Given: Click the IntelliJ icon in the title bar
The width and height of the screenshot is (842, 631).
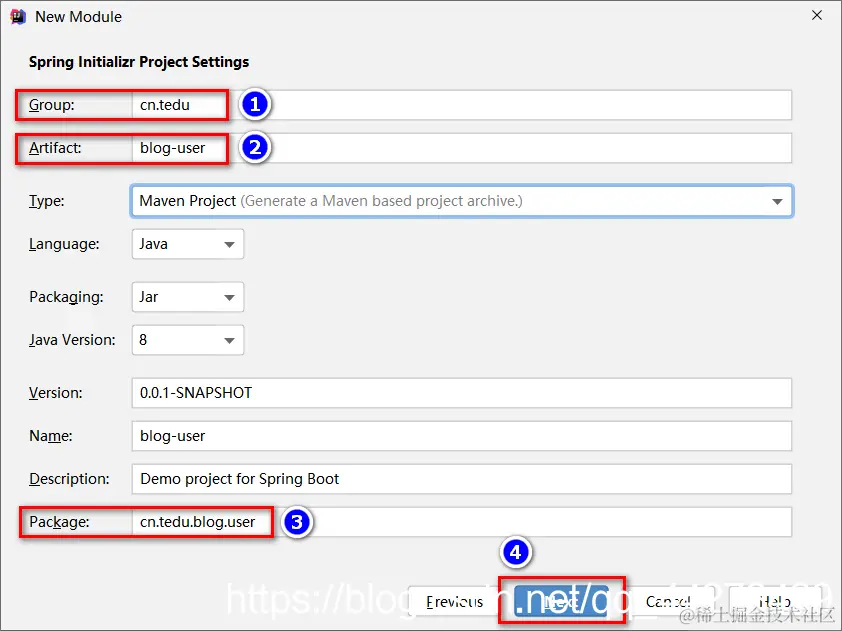Looking at the screenshot, I should point(18,17).
